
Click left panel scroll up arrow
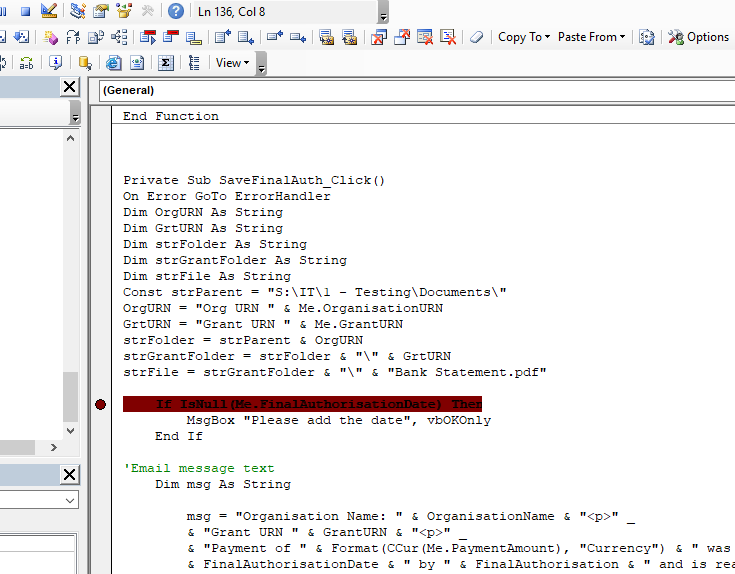[70, 138]
